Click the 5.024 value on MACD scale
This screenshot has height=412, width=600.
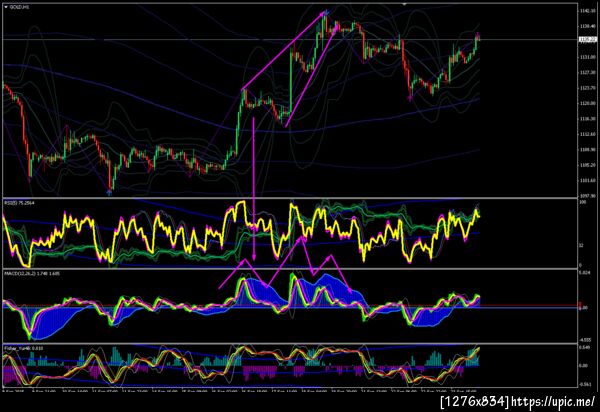pos(584,273)
